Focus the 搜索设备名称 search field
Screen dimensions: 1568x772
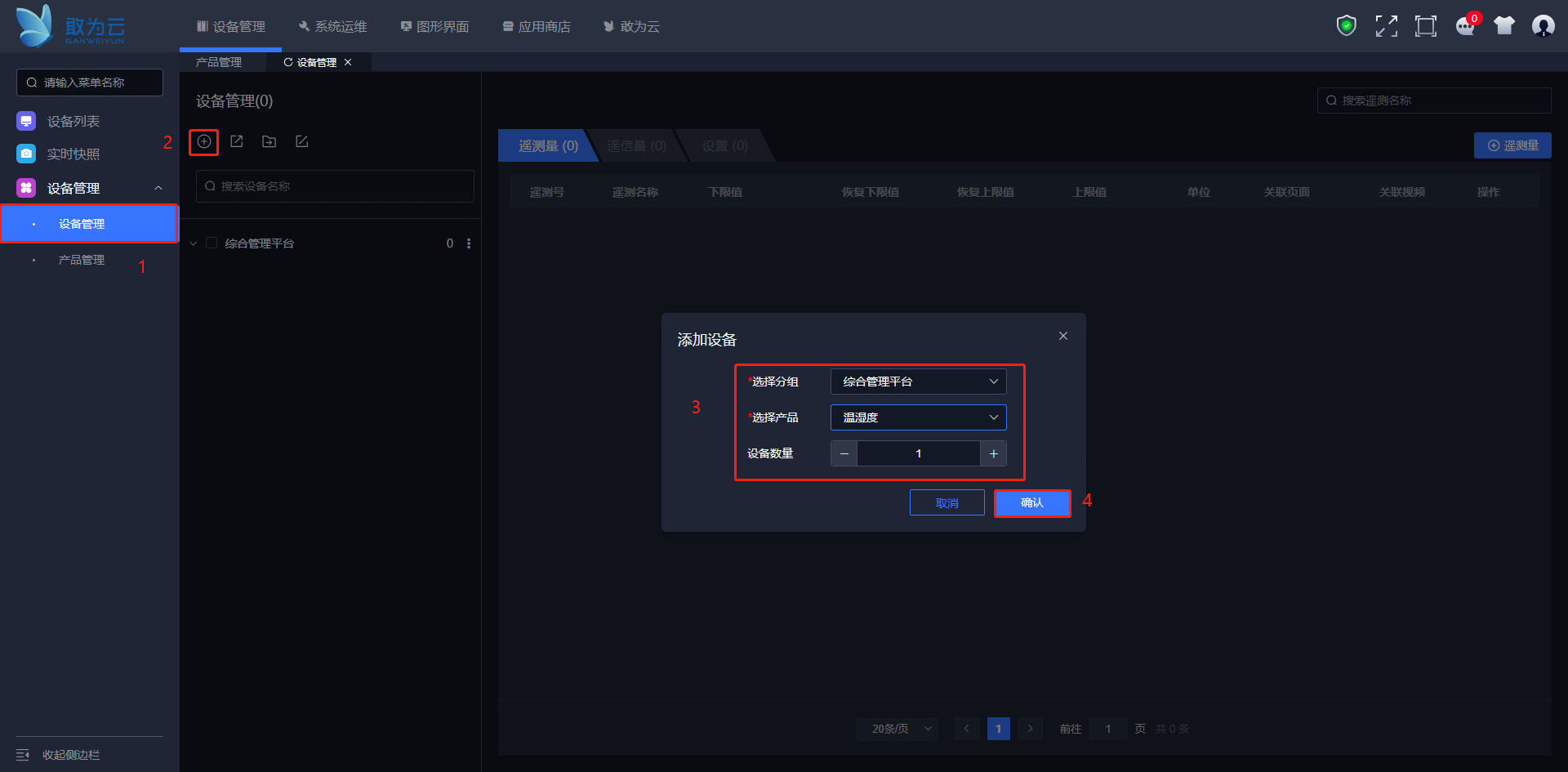point(335,186)
